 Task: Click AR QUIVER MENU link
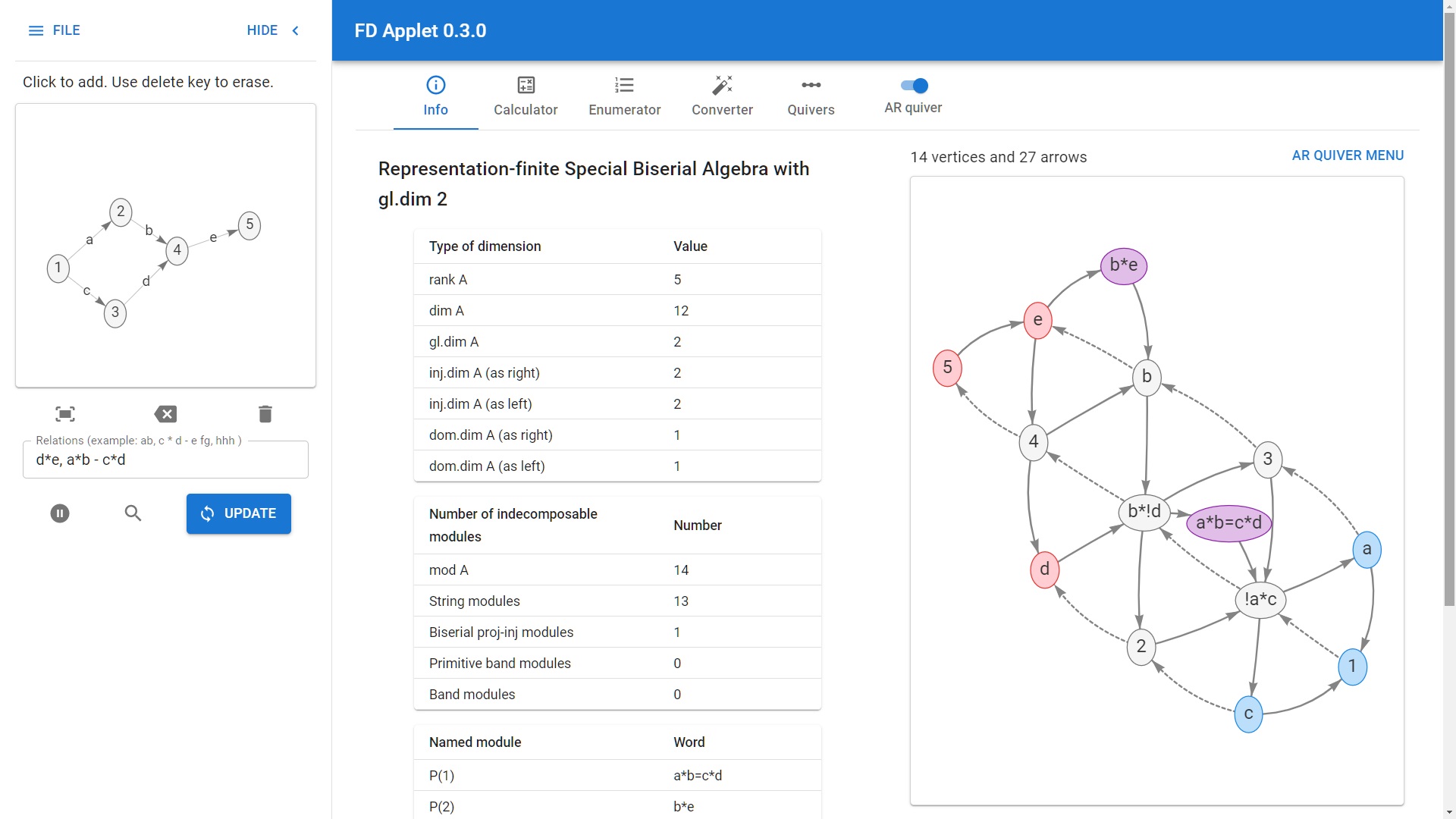pos(1348,155)
